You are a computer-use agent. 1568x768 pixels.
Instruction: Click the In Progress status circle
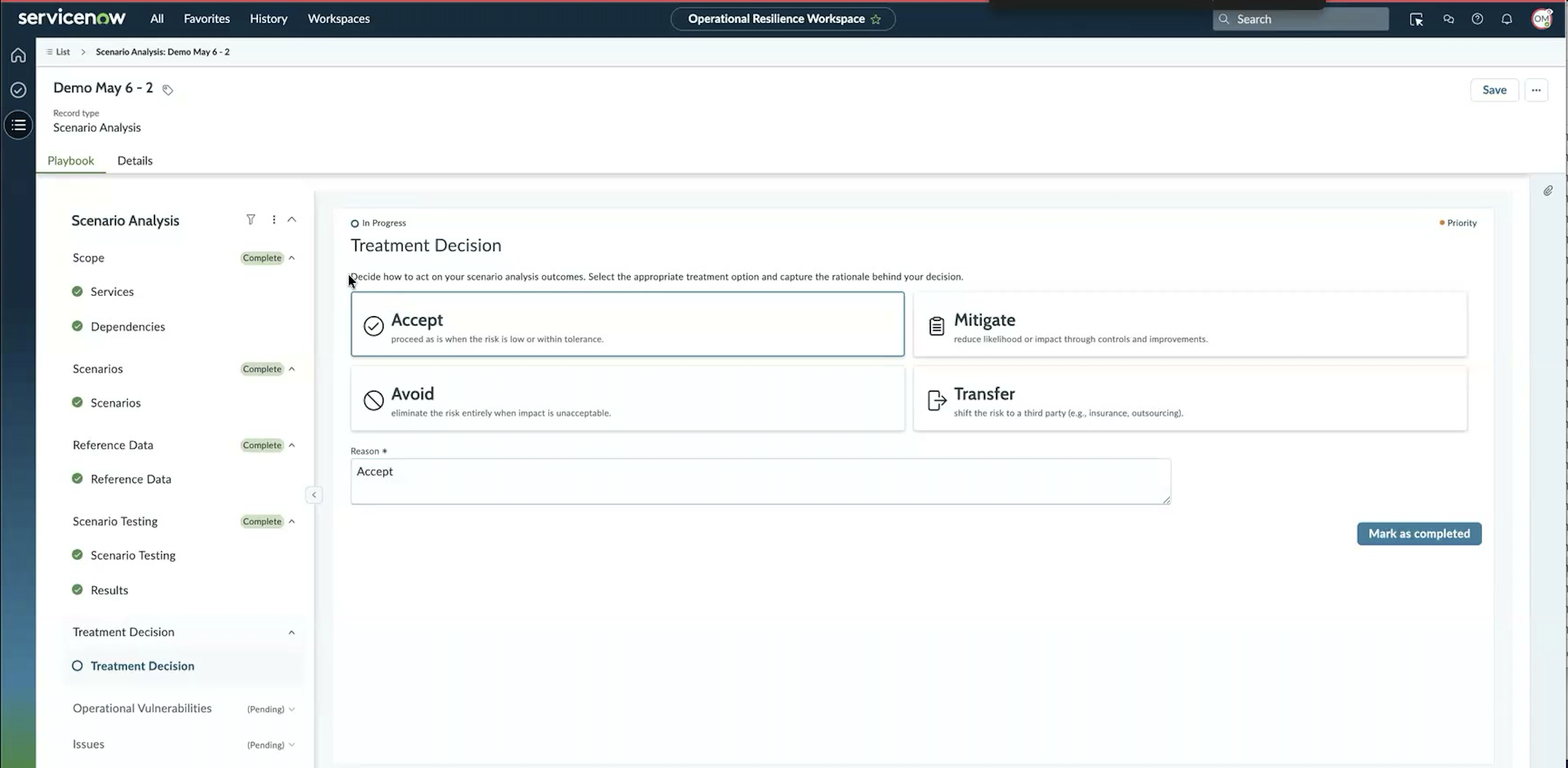pyautogui.click(x=355, y=223)
